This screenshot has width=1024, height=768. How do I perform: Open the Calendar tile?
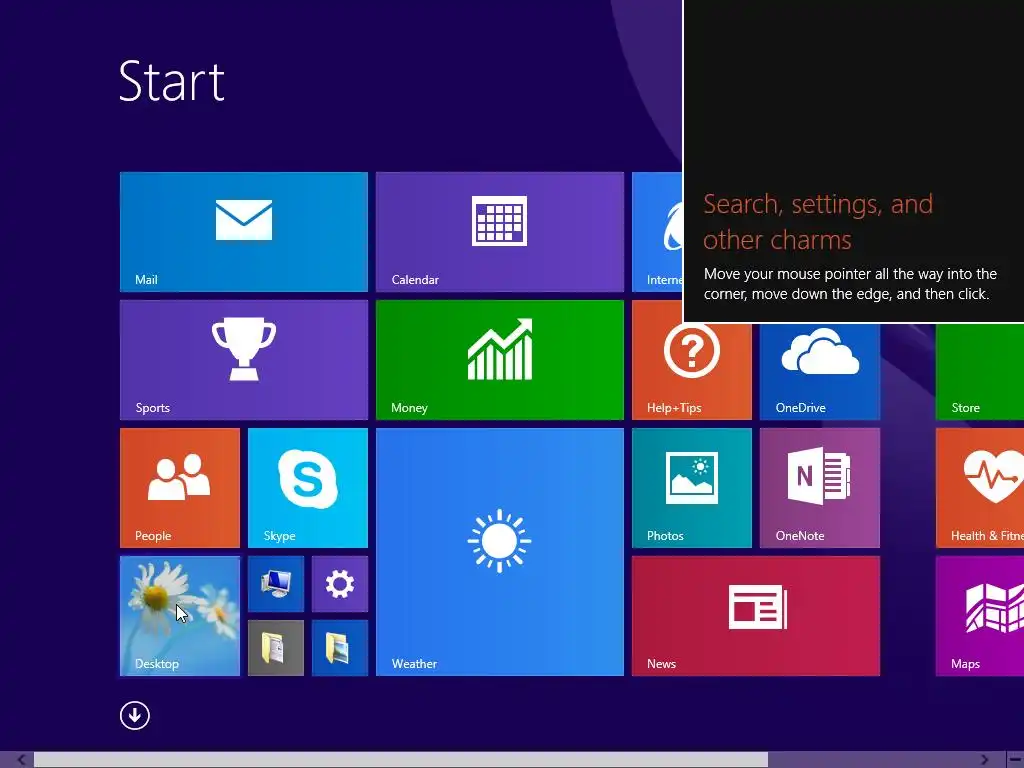pyautogui.click(x=500, y=232)
